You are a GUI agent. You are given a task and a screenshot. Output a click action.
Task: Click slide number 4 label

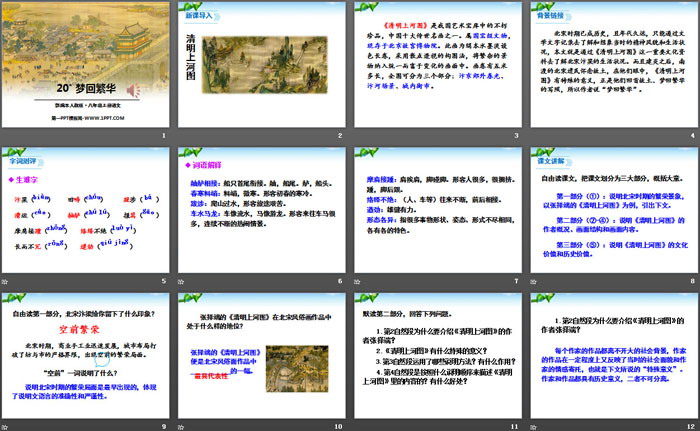pos(693,135)
